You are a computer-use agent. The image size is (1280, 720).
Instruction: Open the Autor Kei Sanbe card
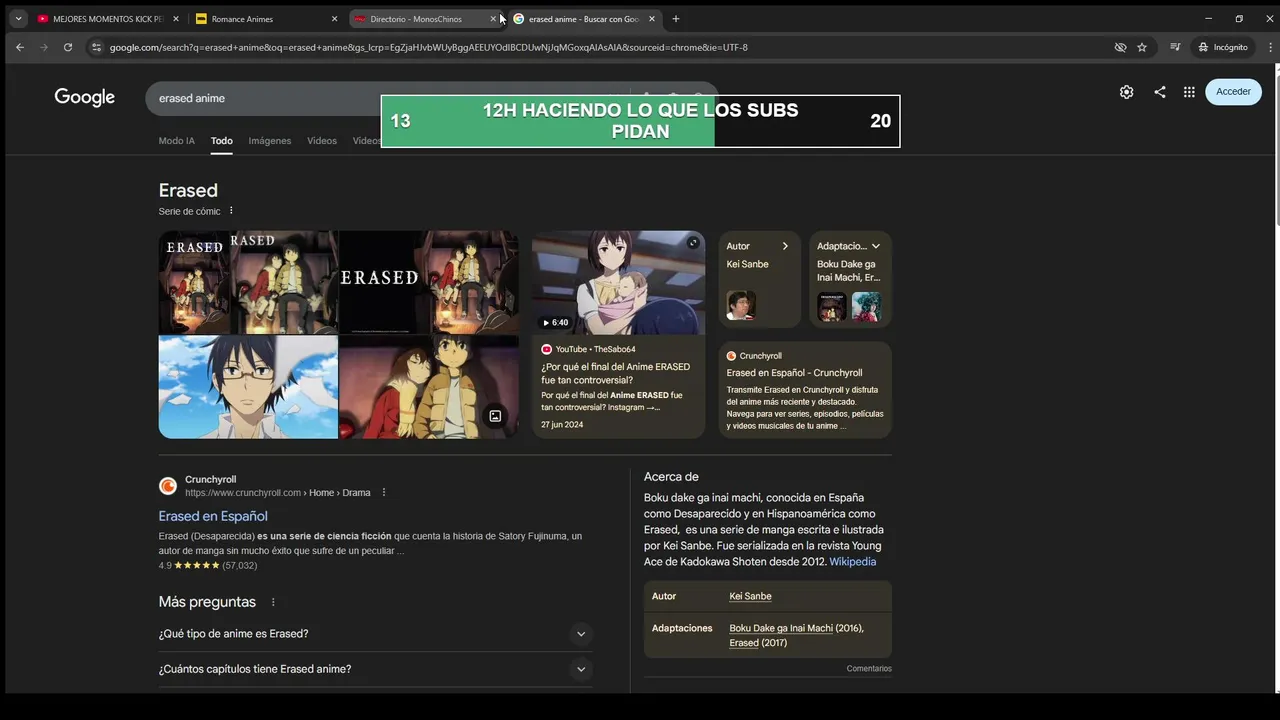[759, 279]
